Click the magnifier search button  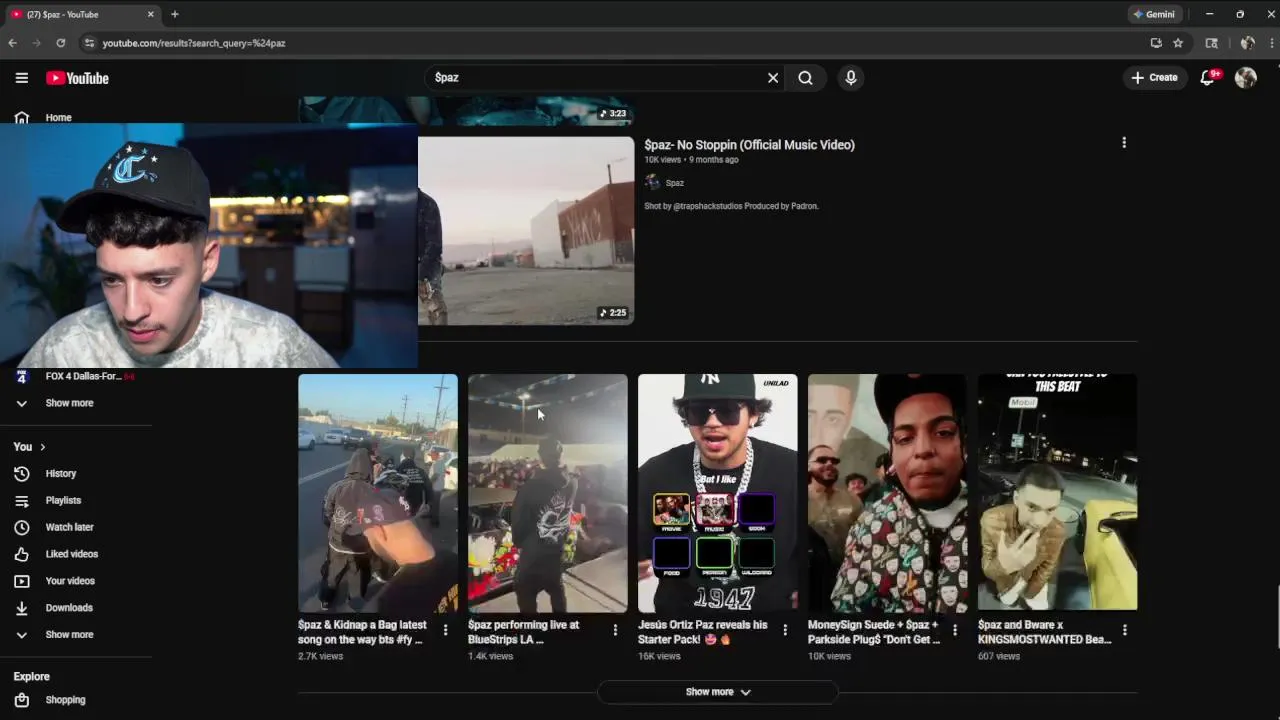coord(805,78)
